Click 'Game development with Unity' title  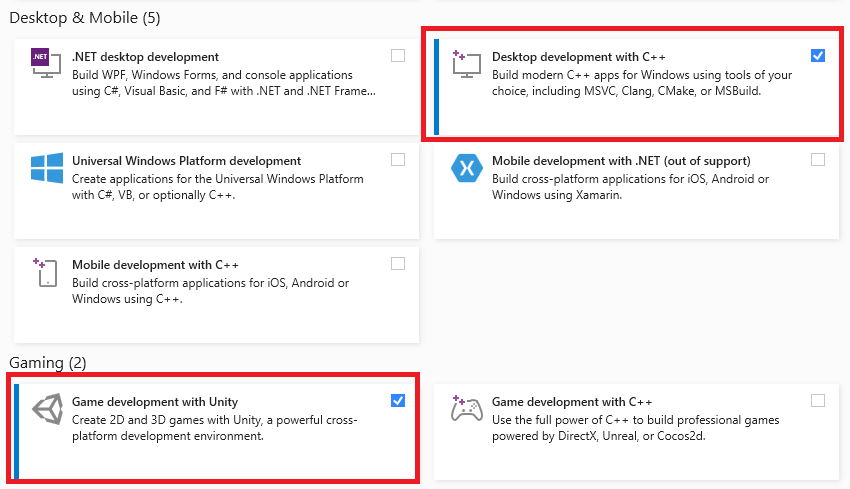click(155, 402)
